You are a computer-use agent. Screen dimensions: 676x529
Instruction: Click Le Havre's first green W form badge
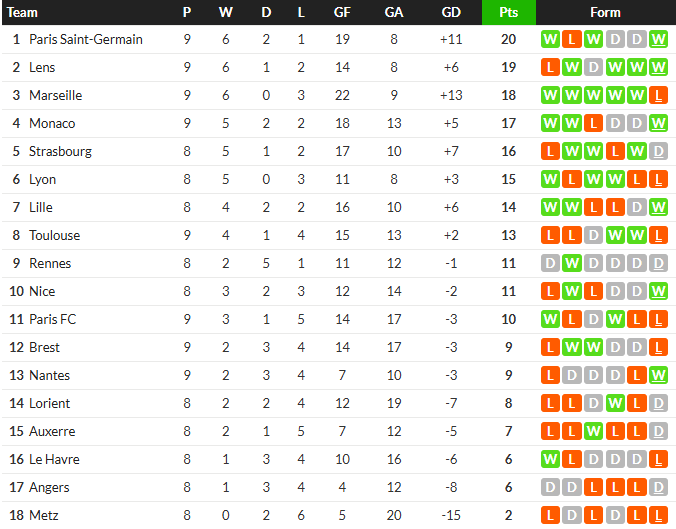point(550,460)
